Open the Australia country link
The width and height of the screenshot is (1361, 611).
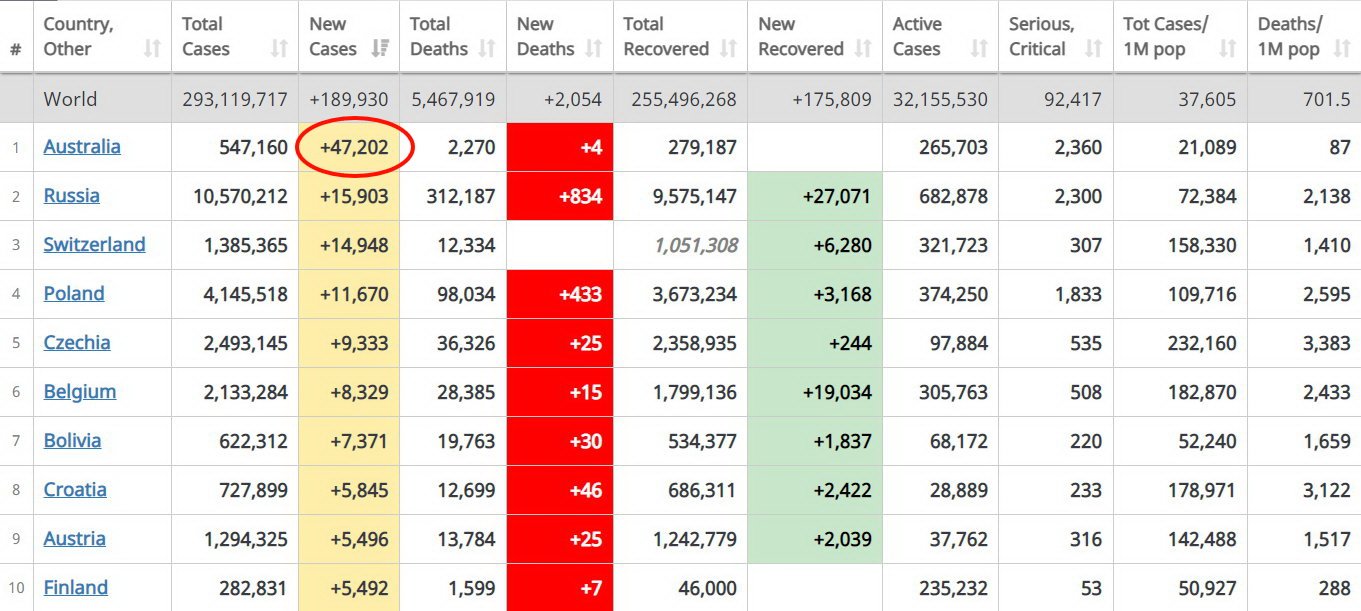82,147
